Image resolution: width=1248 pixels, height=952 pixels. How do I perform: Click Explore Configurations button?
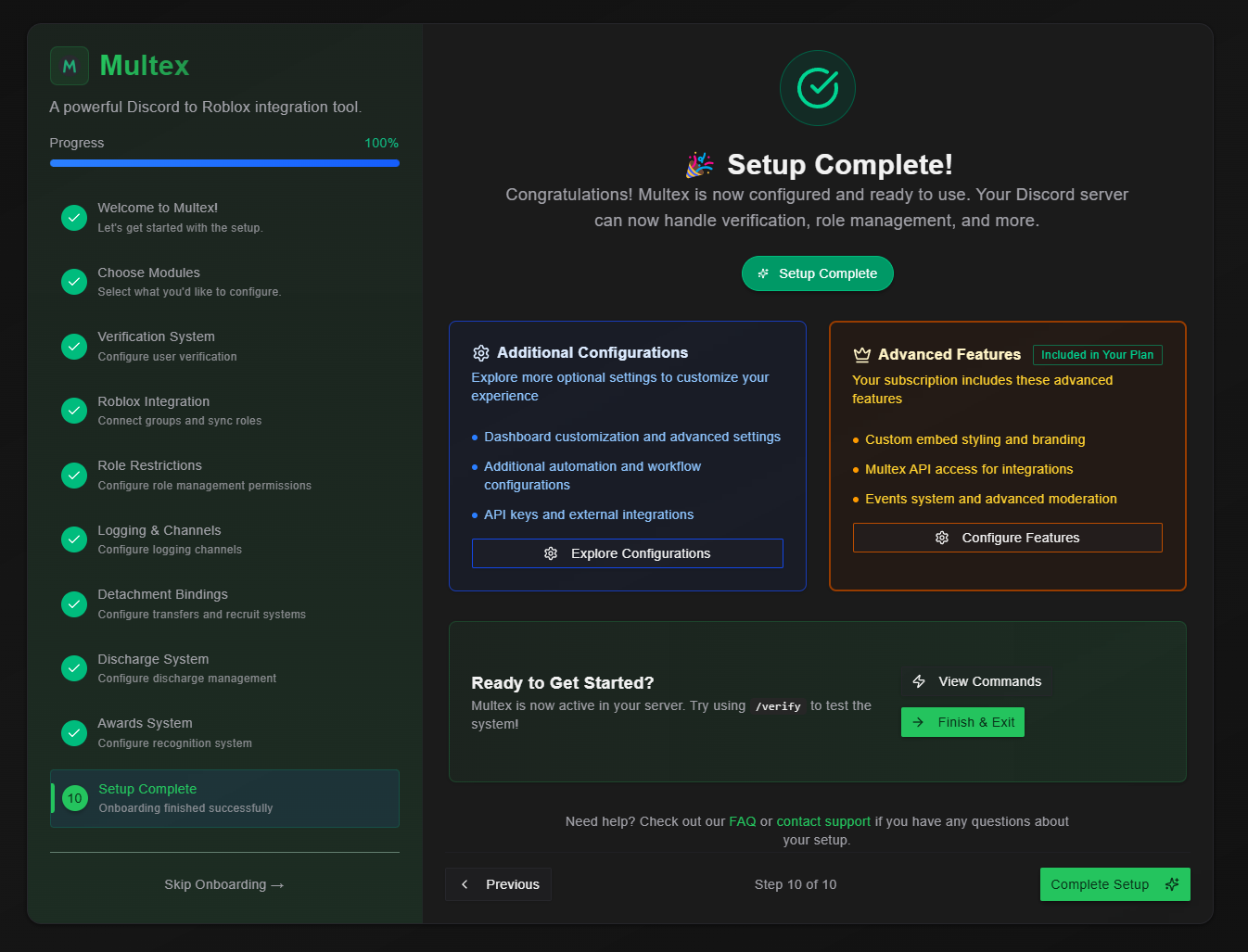click(628, 553)
